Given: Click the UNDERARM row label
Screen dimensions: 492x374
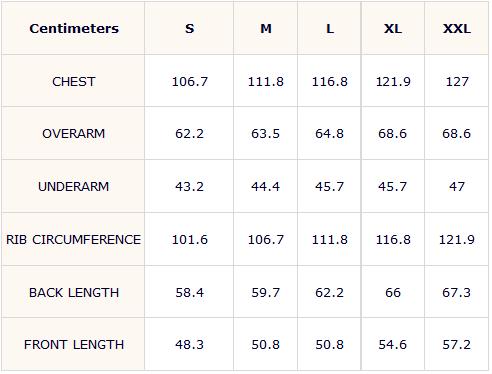Looking at the screenshot, I should [x=74, y=186].
